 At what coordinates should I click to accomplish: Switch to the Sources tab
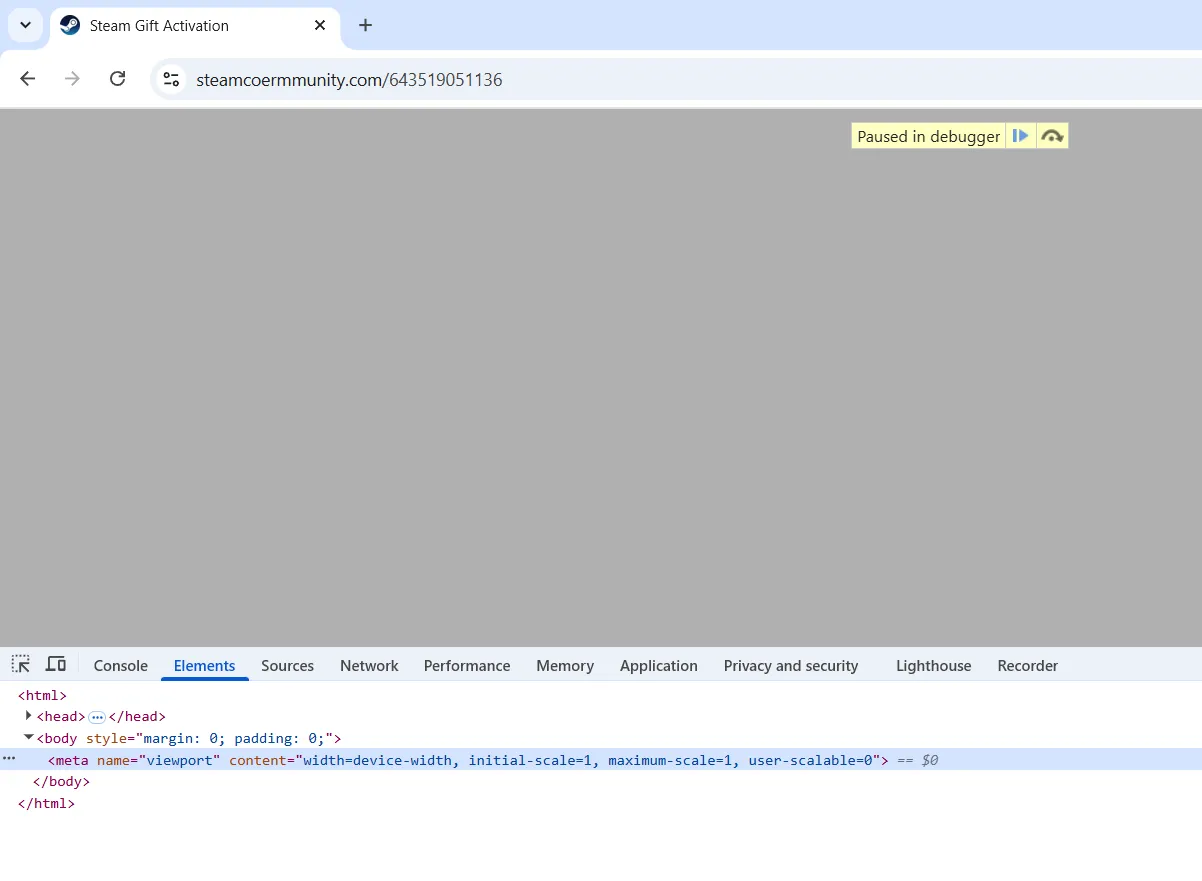[x=287, y=666]
